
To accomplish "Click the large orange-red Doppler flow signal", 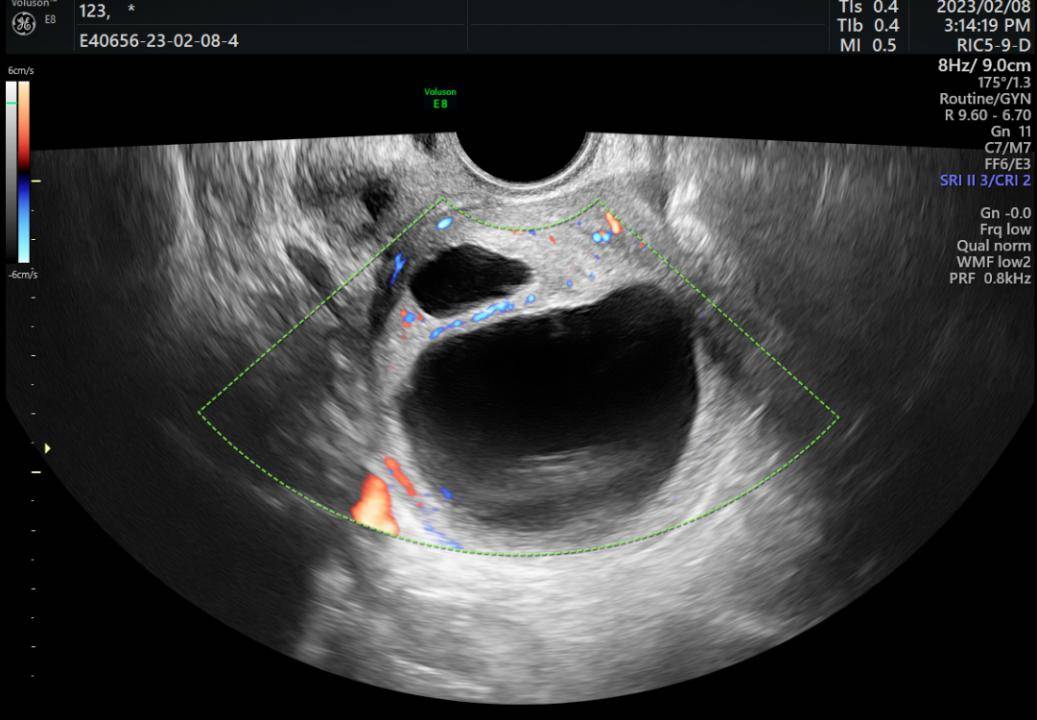I will coord(376,504).
